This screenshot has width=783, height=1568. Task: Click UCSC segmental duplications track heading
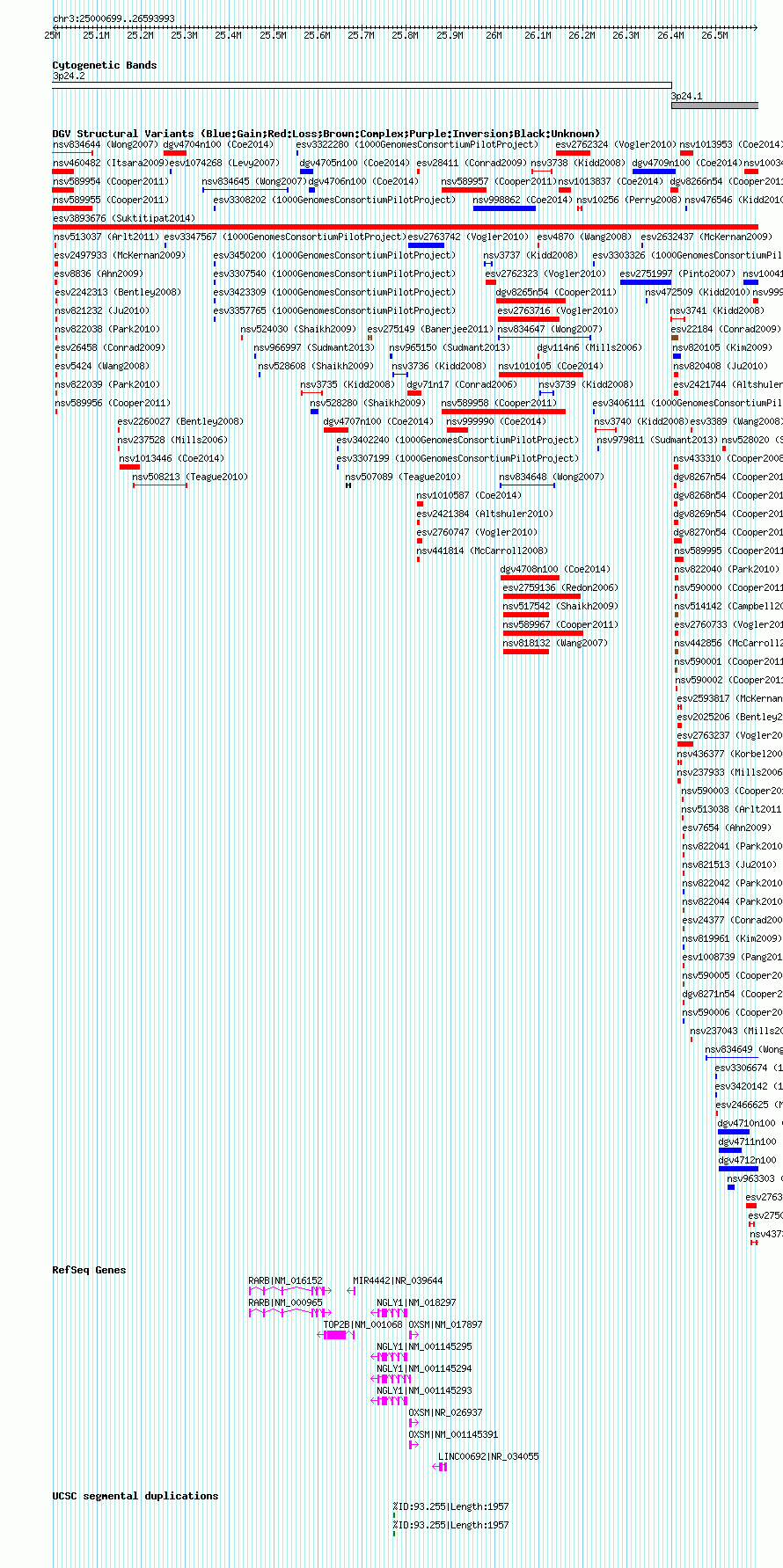[x=135, y=1496]
